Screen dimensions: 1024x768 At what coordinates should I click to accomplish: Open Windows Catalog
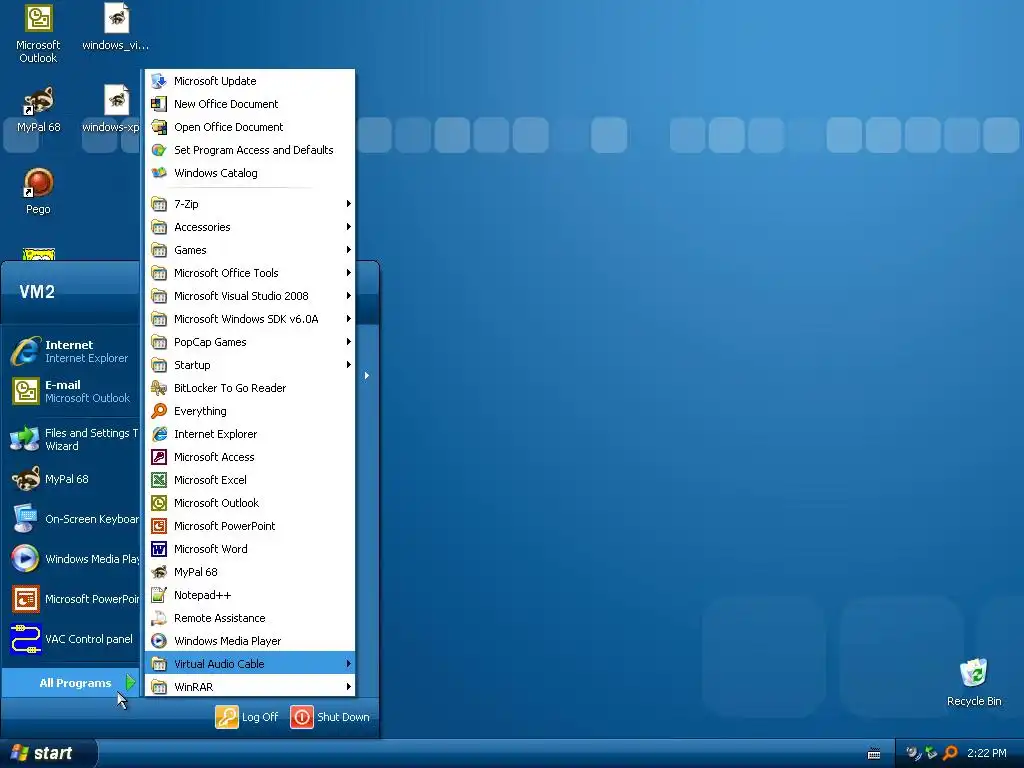249,173
